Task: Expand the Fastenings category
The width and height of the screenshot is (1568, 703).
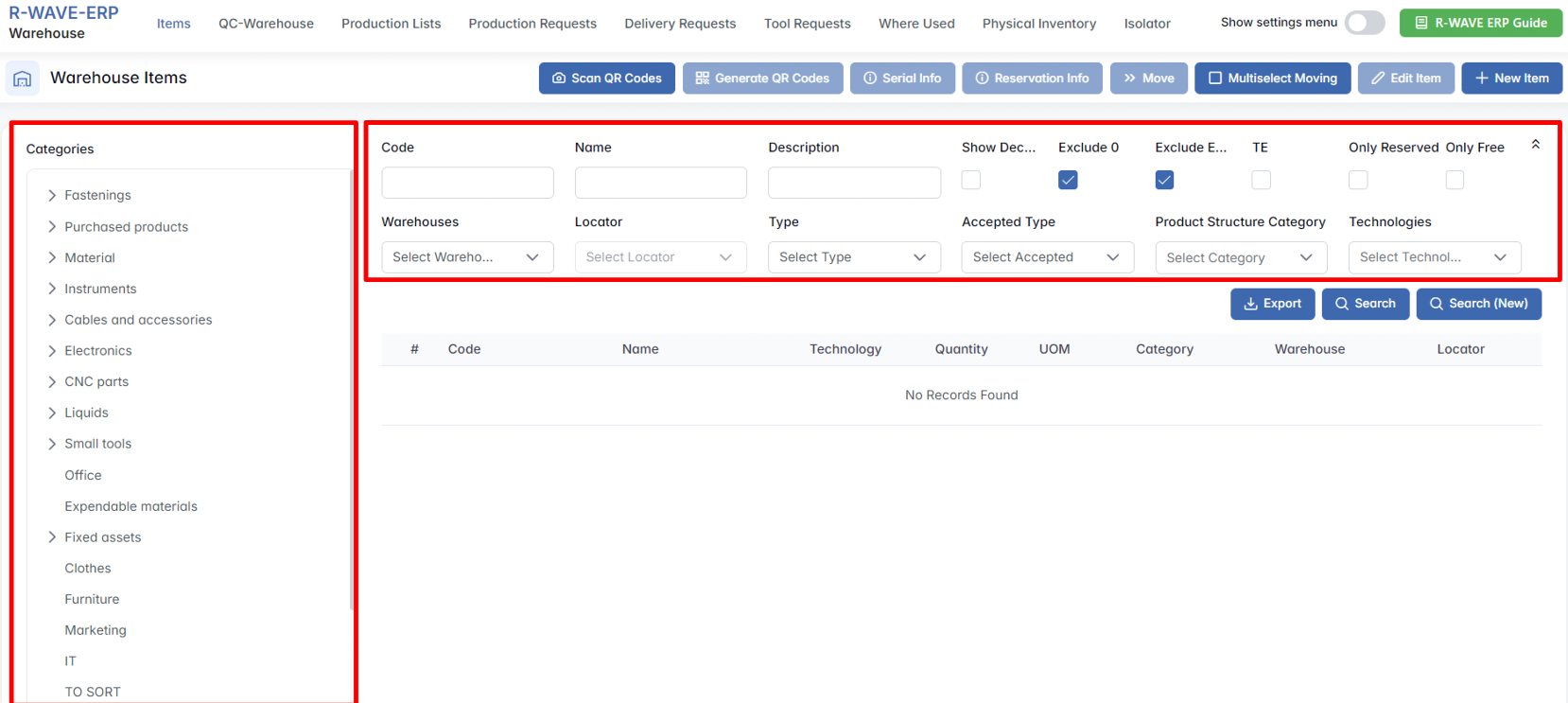Action: (x=52, y=195)
